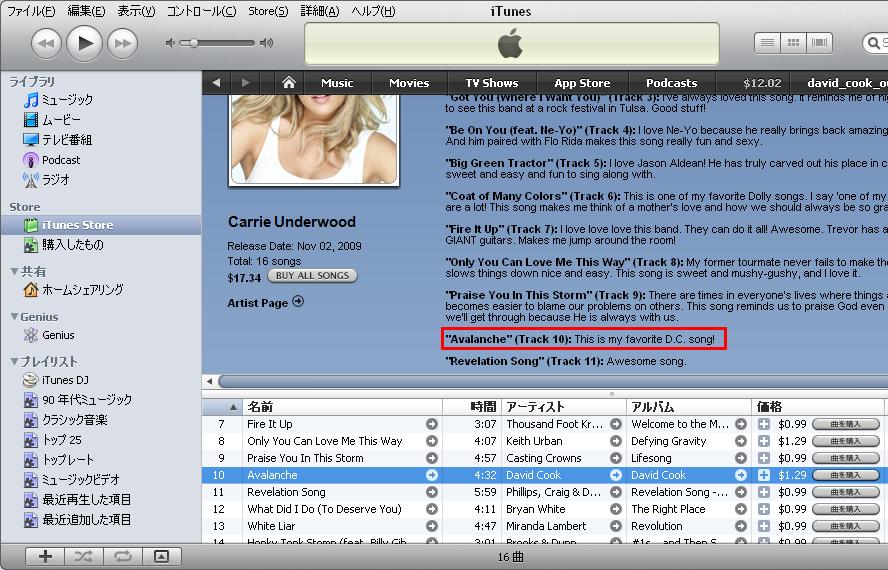Buy the Avalanche song
This screenshot has height=570, width=888.
846,475
